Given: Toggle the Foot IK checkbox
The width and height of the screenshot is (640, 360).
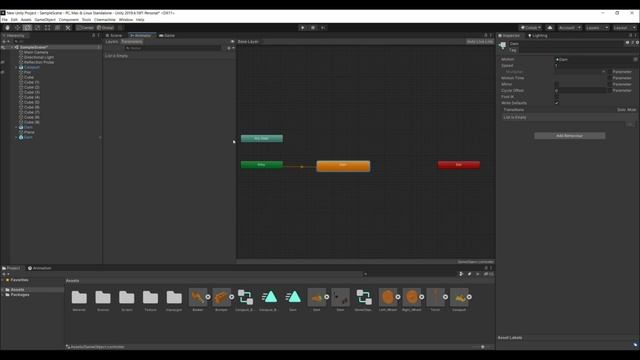Looking at the screenshot, I should tap(557, 97).
